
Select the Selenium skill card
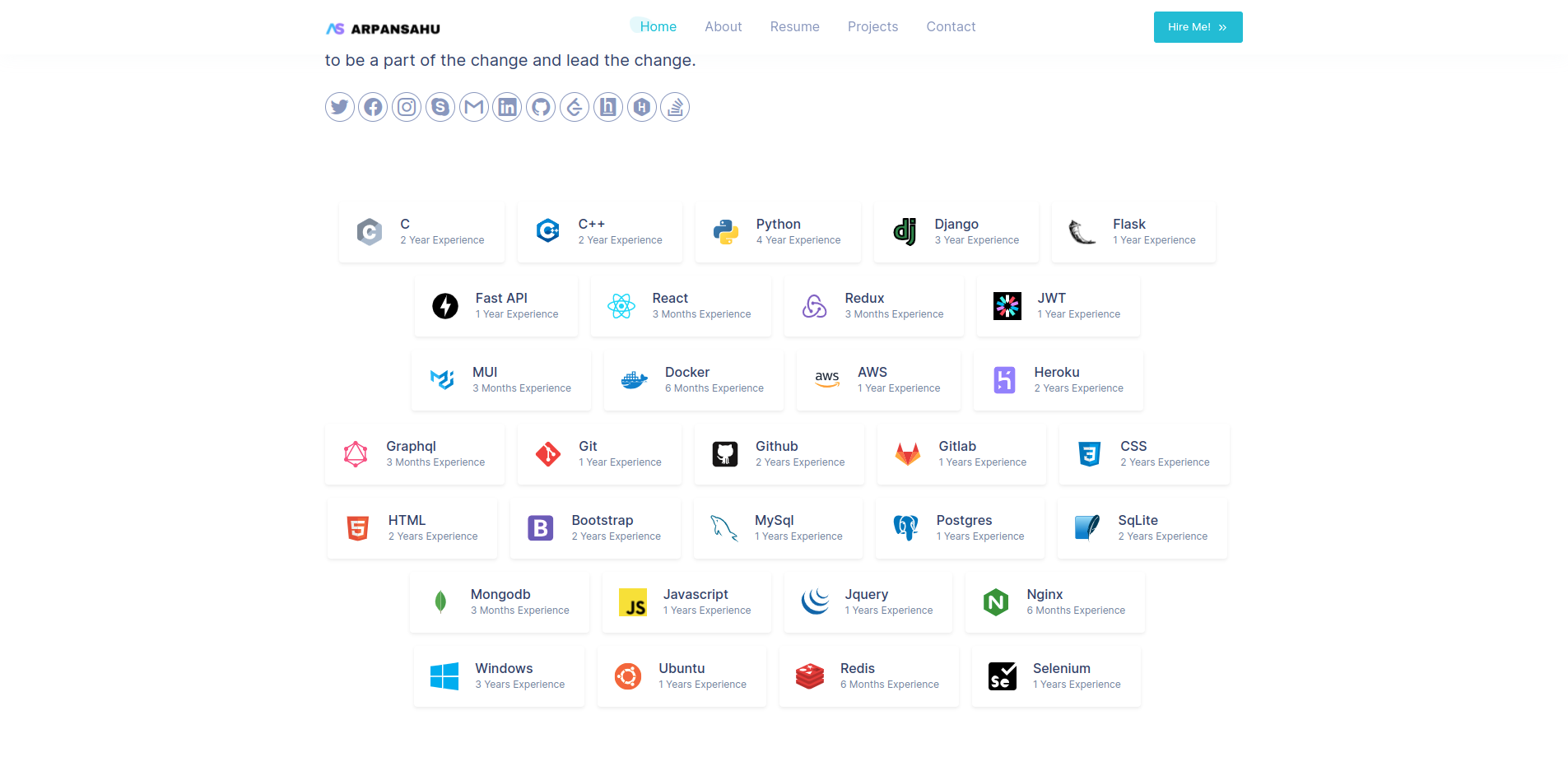[1056, 676]
